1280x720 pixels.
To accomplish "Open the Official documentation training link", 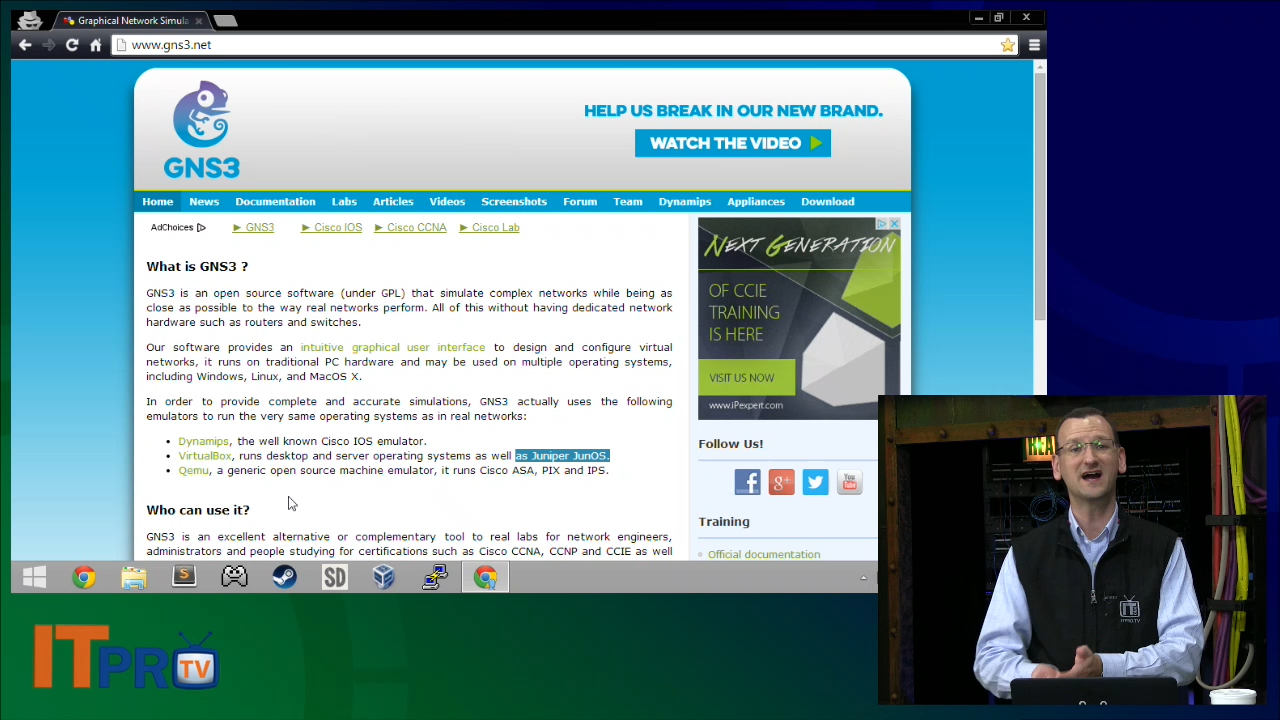I will click(764, 554).
